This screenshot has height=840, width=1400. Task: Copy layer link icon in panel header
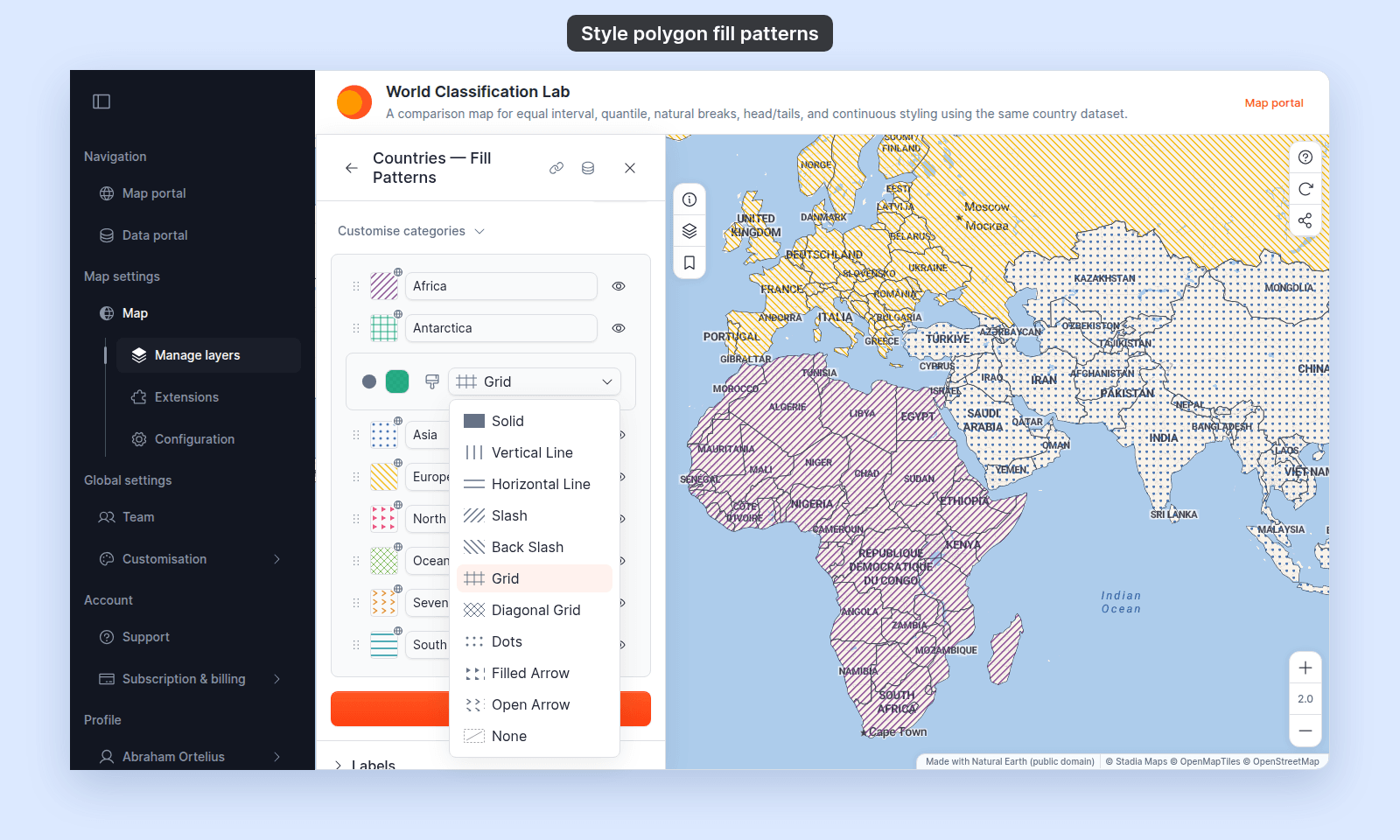point(556,168)
